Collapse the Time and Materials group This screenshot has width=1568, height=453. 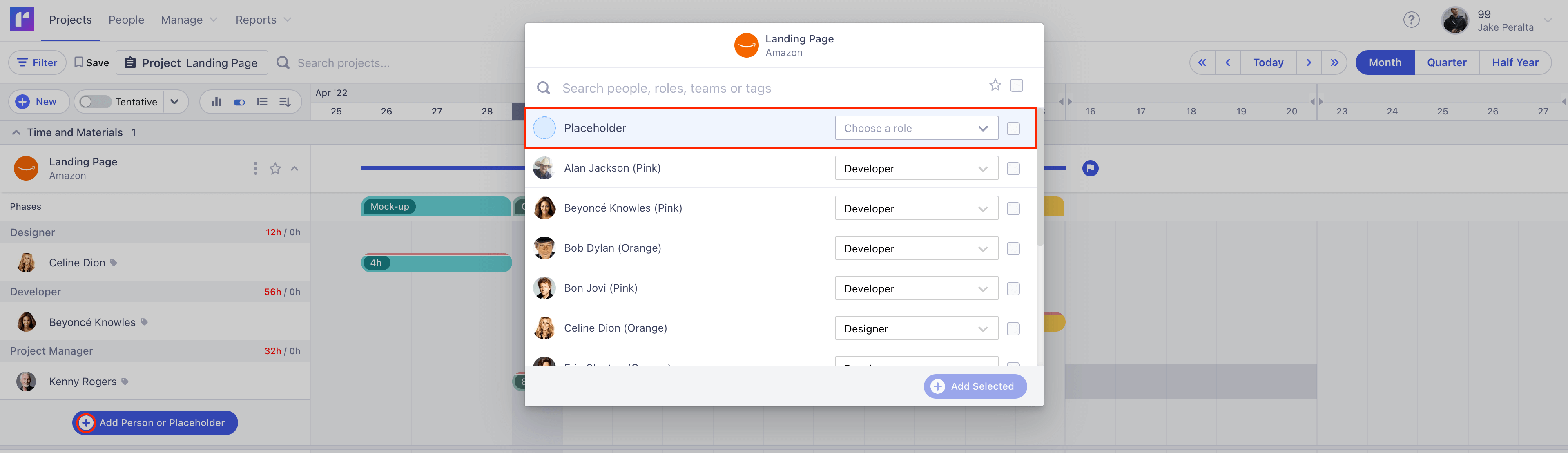tap(16, 133)
